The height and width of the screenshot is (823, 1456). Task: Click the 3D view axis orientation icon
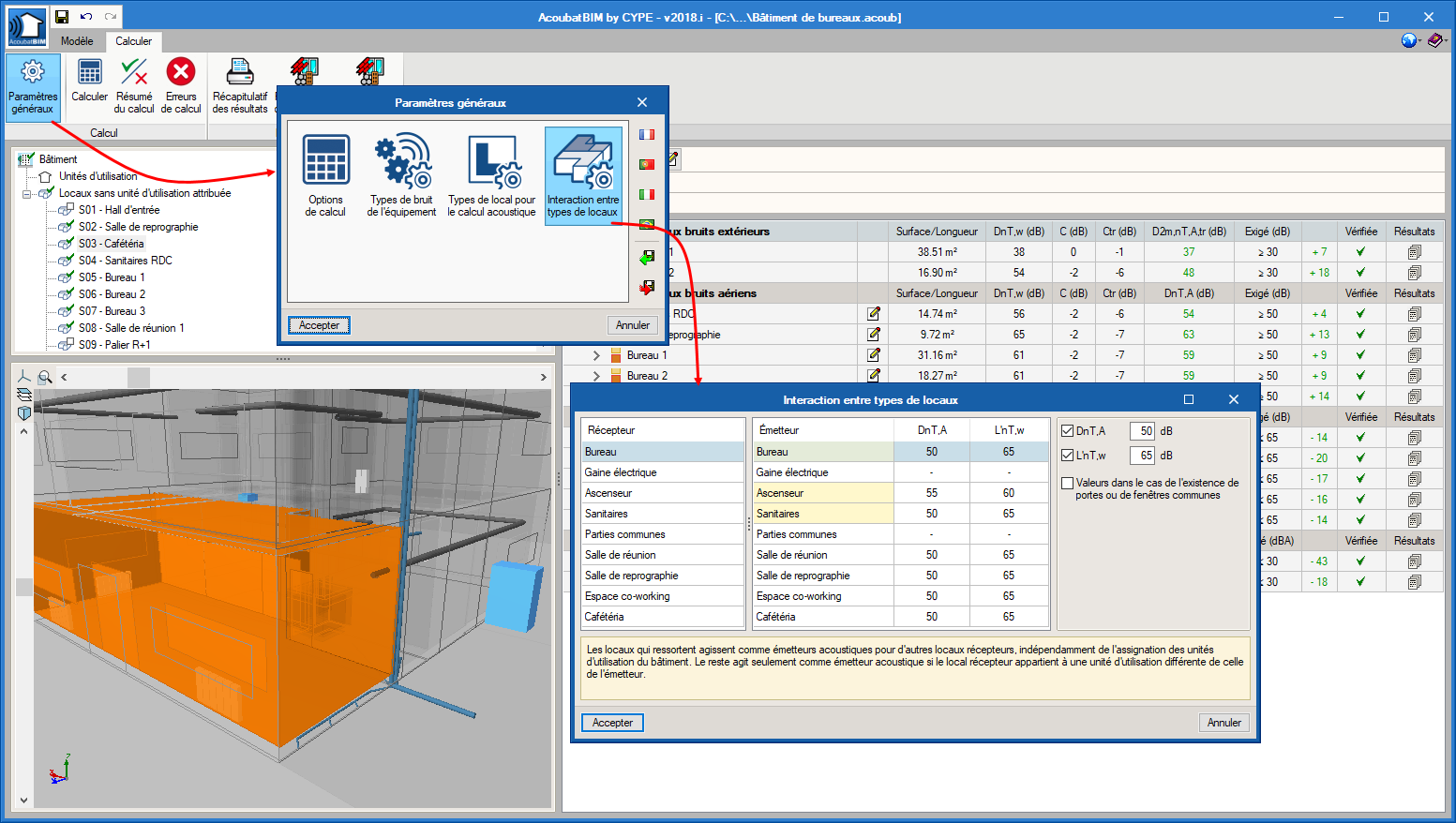24,377
